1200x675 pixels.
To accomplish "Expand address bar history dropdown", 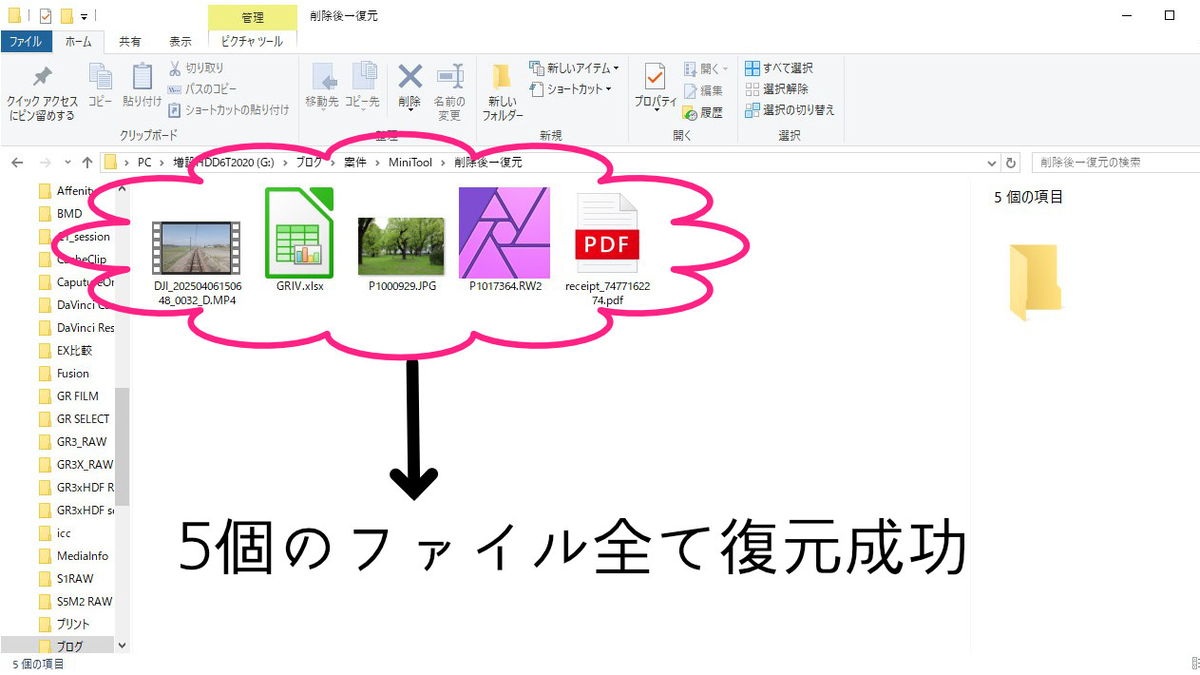I will (x=992, y=162).
